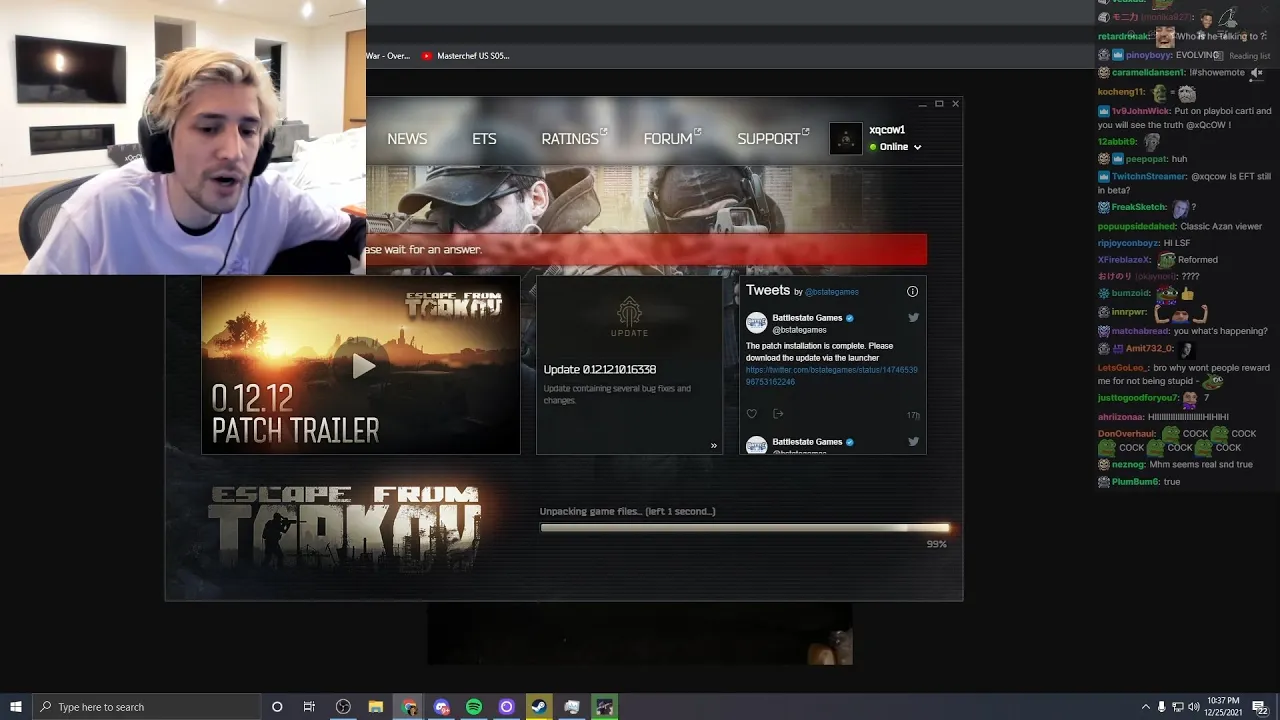Click the 'Type here to search' box
Image resolution: width=1280 pixels, height=720 pixels.
point(145,707)
